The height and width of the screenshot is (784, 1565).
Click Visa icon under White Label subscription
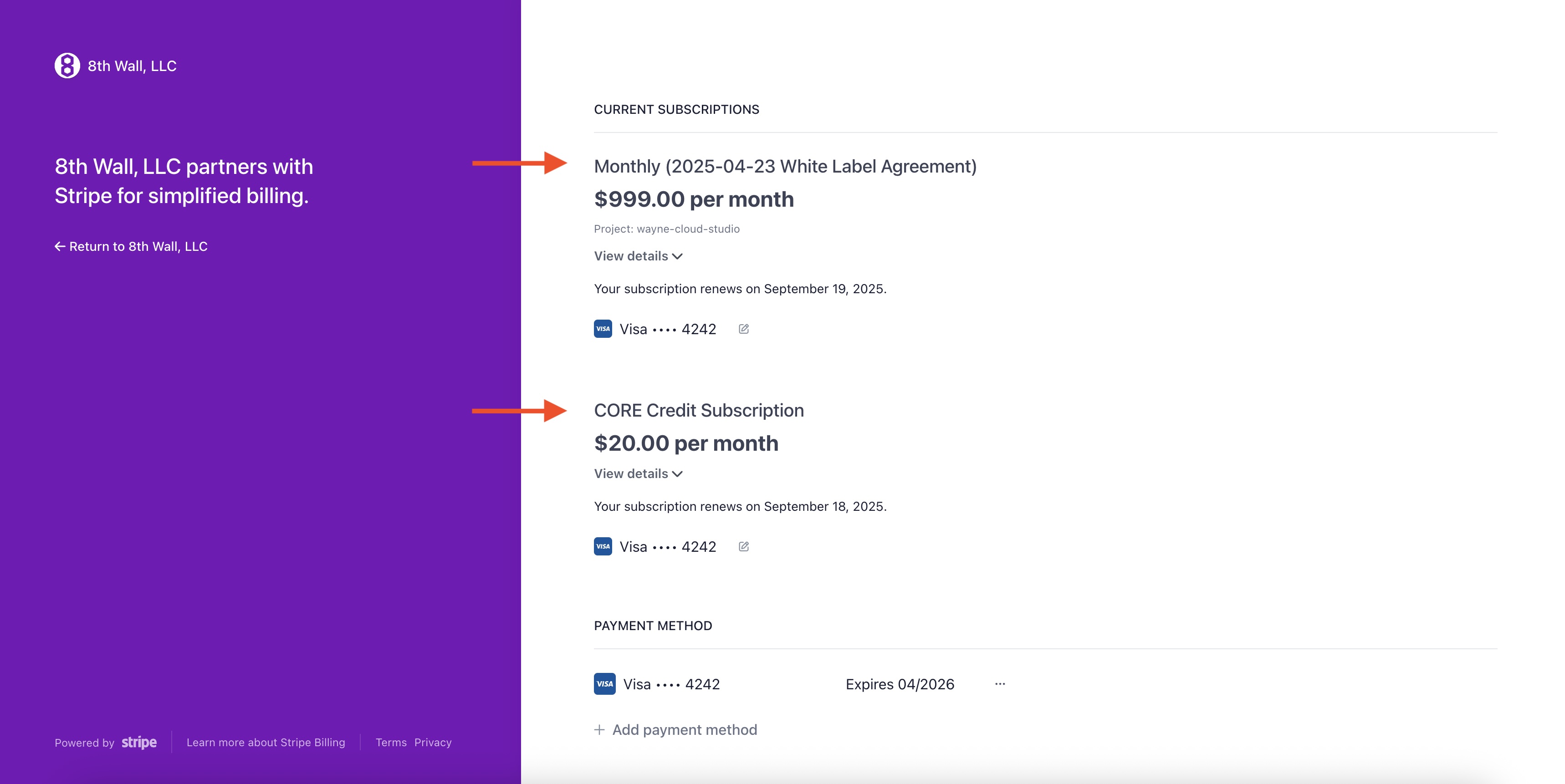(603, 329)
